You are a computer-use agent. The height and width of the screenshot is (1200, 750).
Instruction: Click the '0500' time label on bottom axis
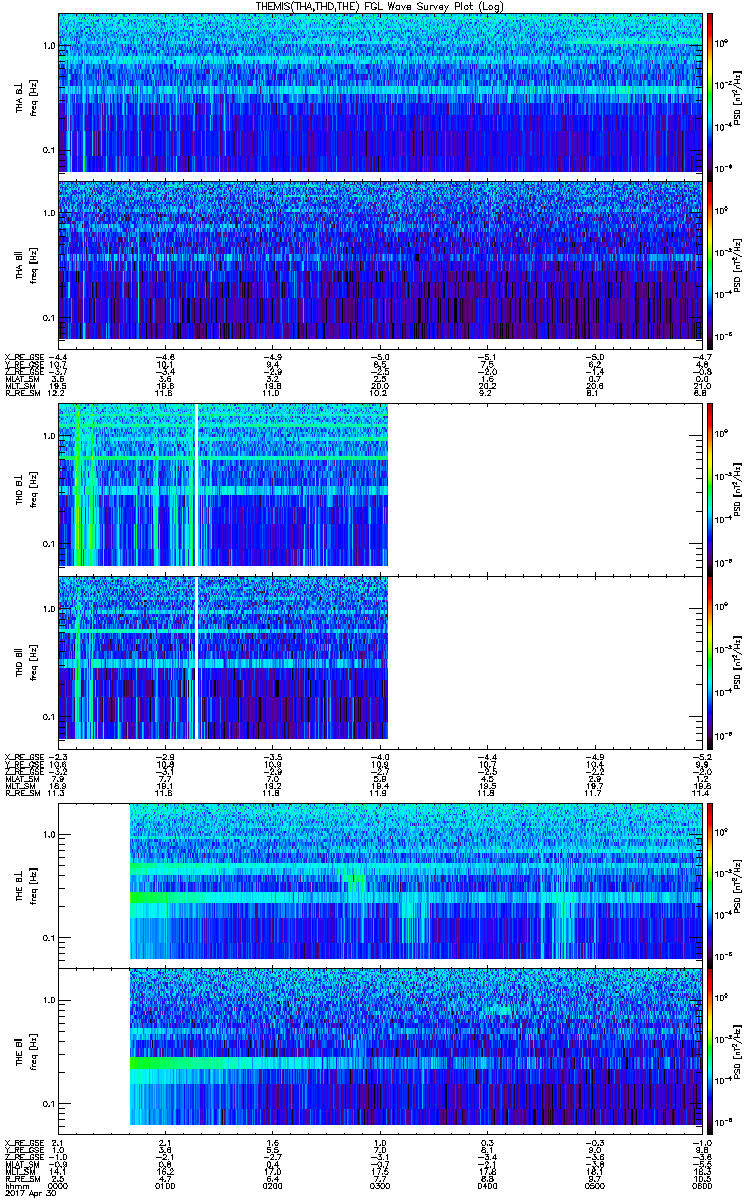[594, 1185]
